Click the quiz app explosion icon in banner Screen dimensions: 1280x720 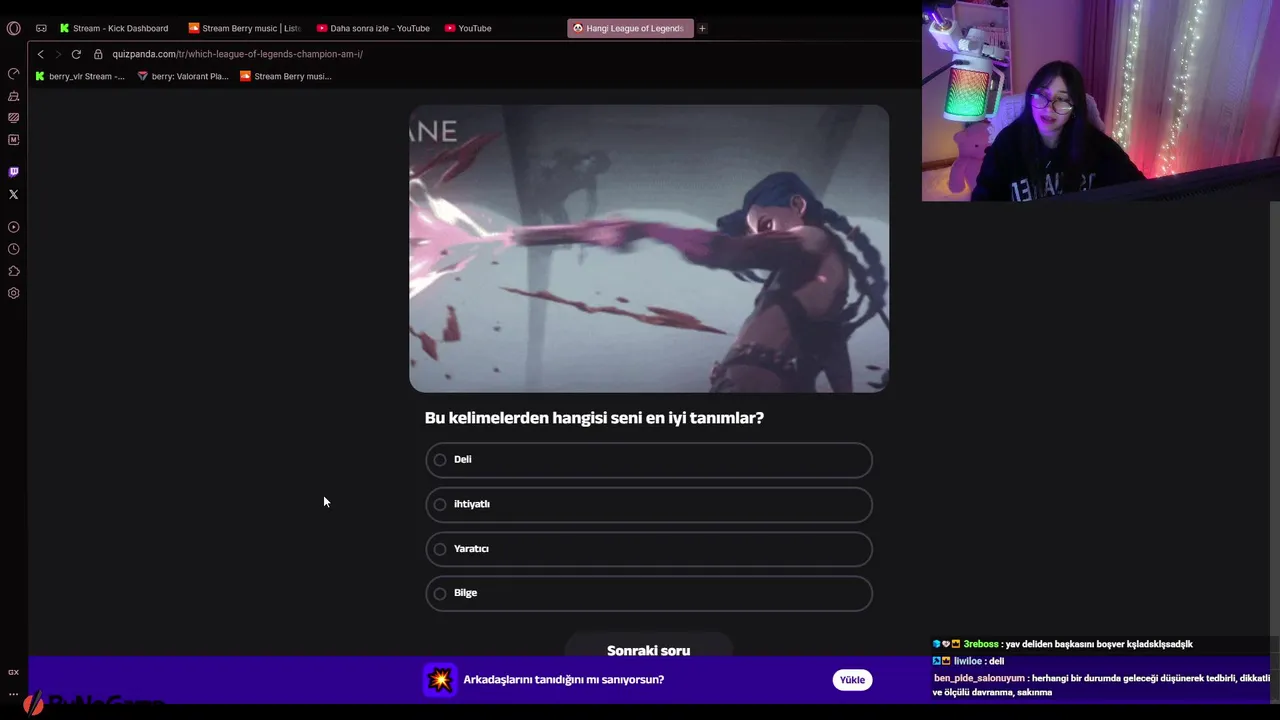440,680
